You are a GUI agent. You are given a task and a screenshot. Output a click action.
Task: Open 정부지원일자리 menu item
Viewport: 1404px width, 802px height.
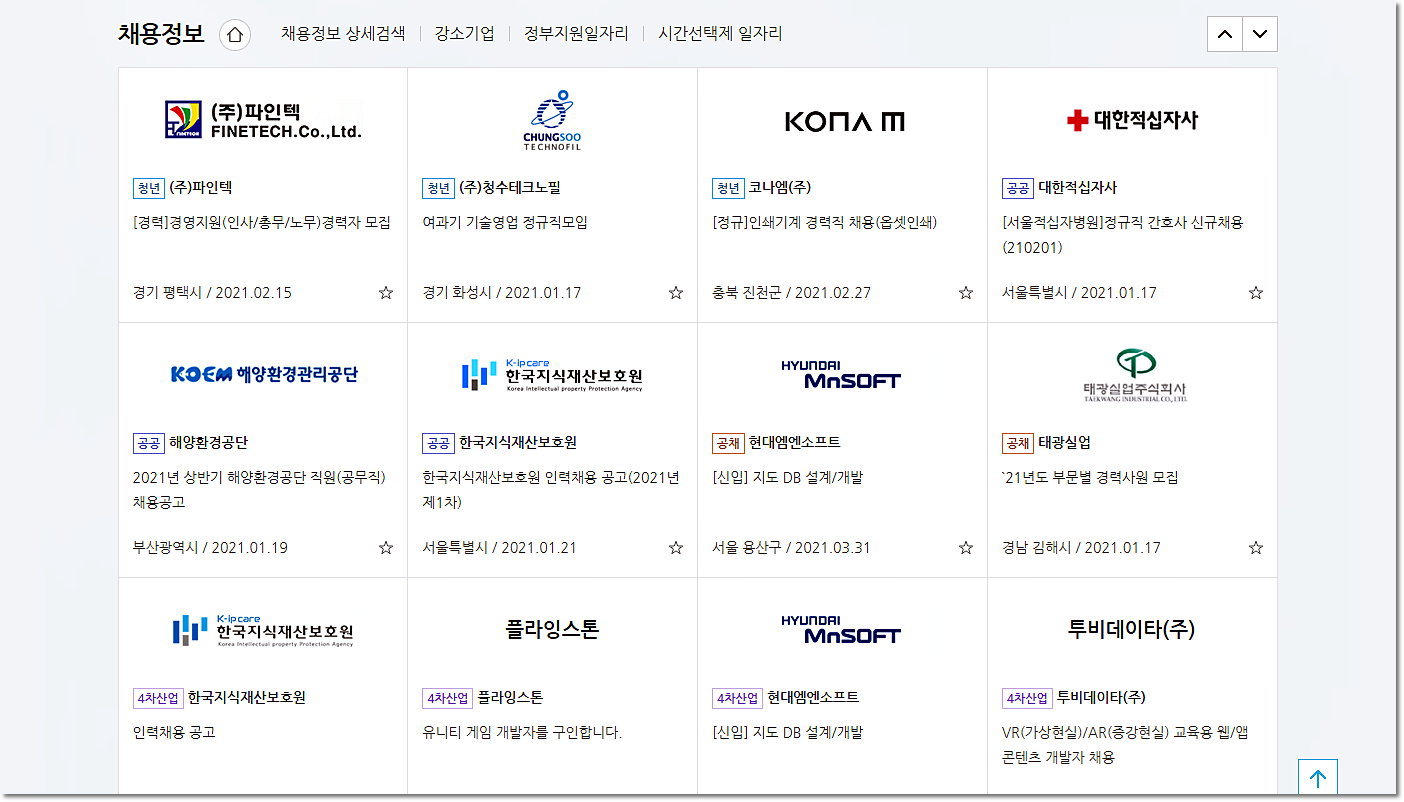[576, 34]
